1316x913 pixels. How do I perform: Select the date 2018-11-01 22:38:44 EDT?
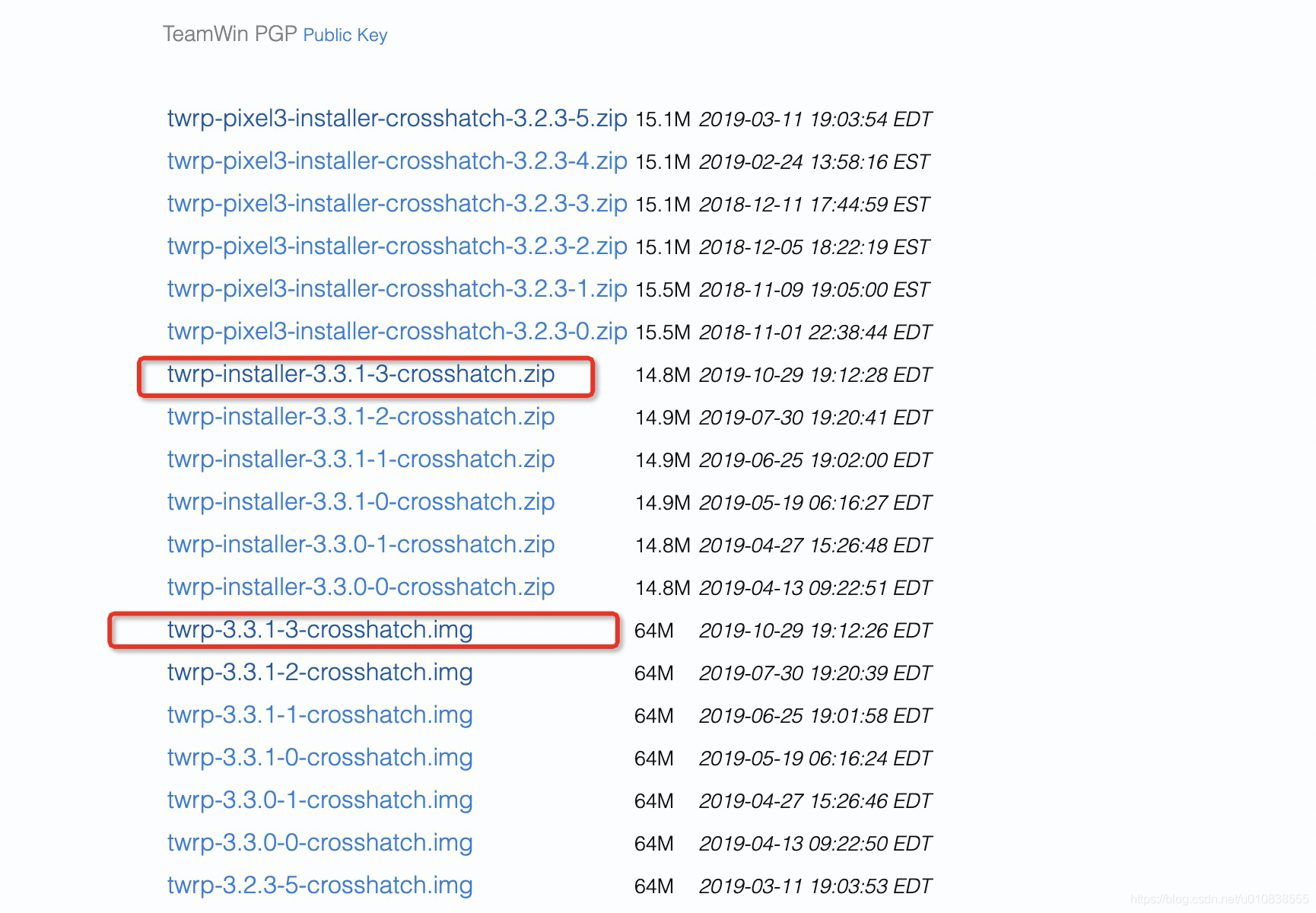click(815, 332)
